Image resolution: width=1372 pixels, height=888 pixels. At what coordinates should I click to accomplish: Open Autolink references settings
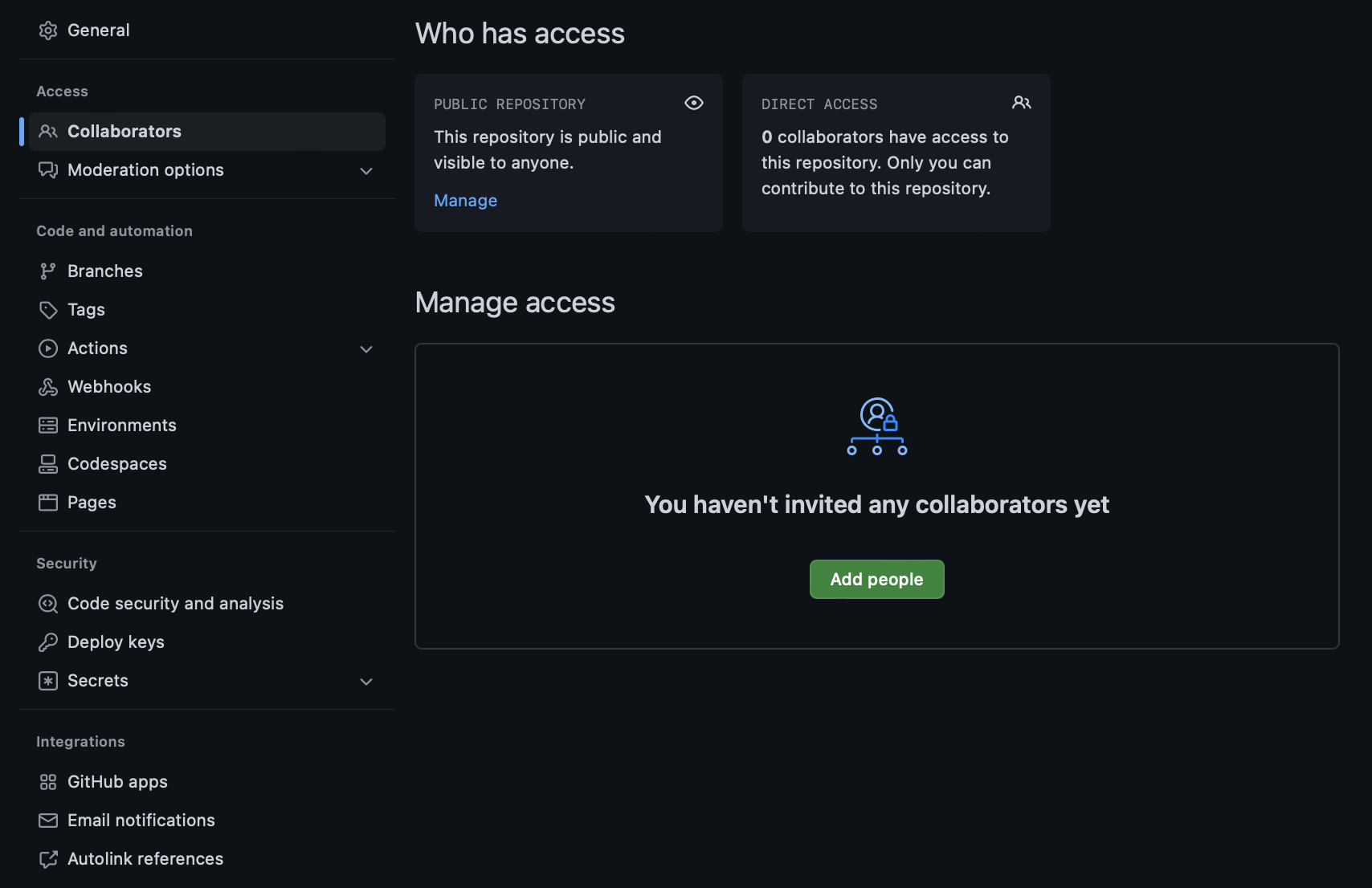[x=207, y=859]
